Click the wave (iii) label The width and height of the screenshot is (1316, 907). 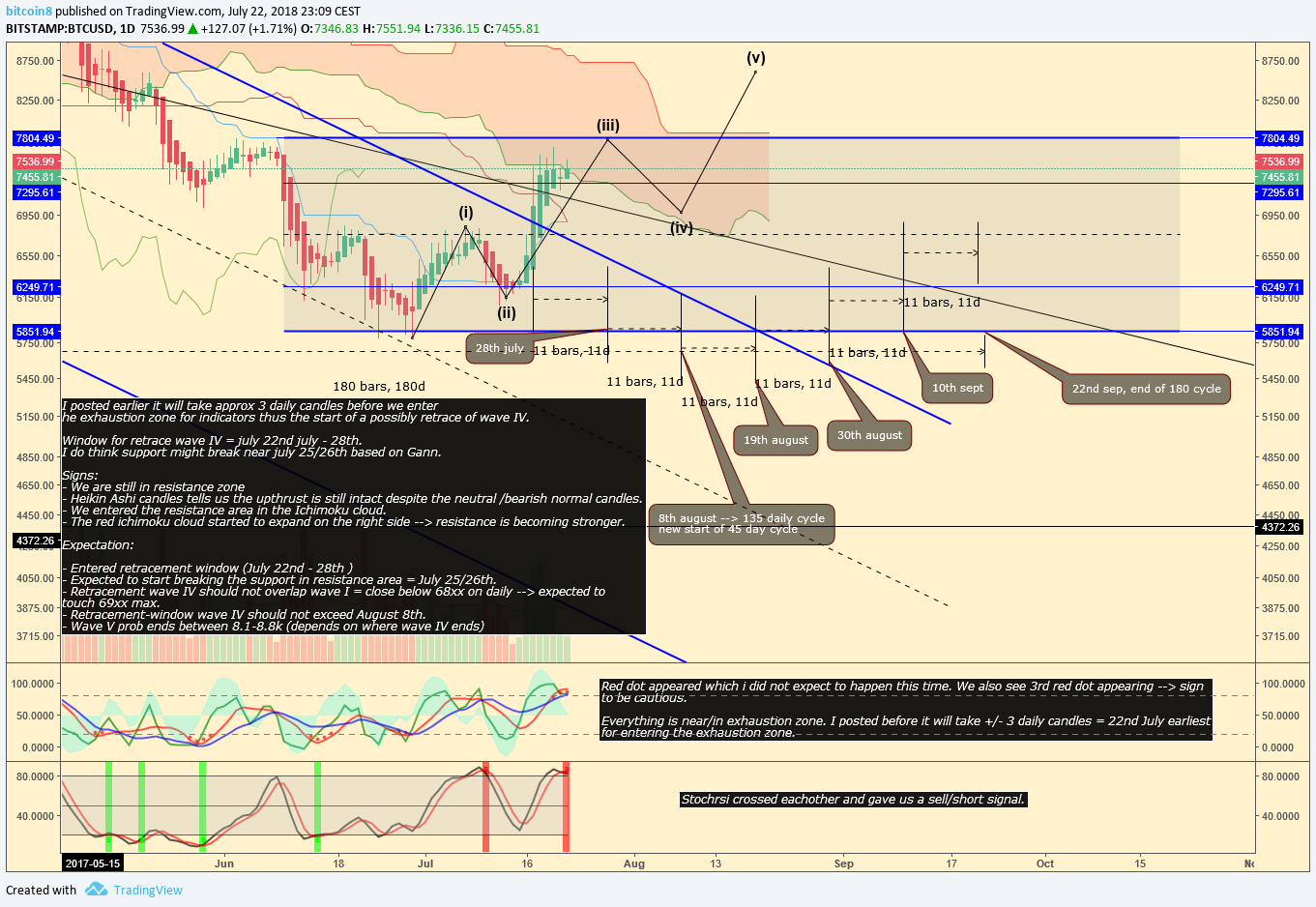point(608,125)
